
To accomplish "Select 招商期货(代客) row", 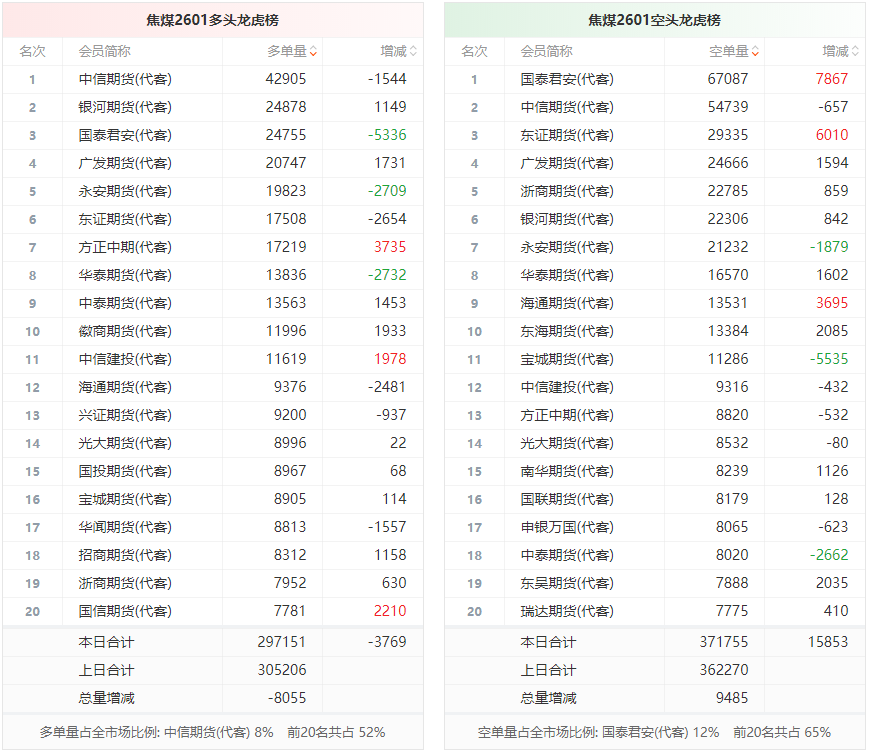I will click(x=213, y=555).
